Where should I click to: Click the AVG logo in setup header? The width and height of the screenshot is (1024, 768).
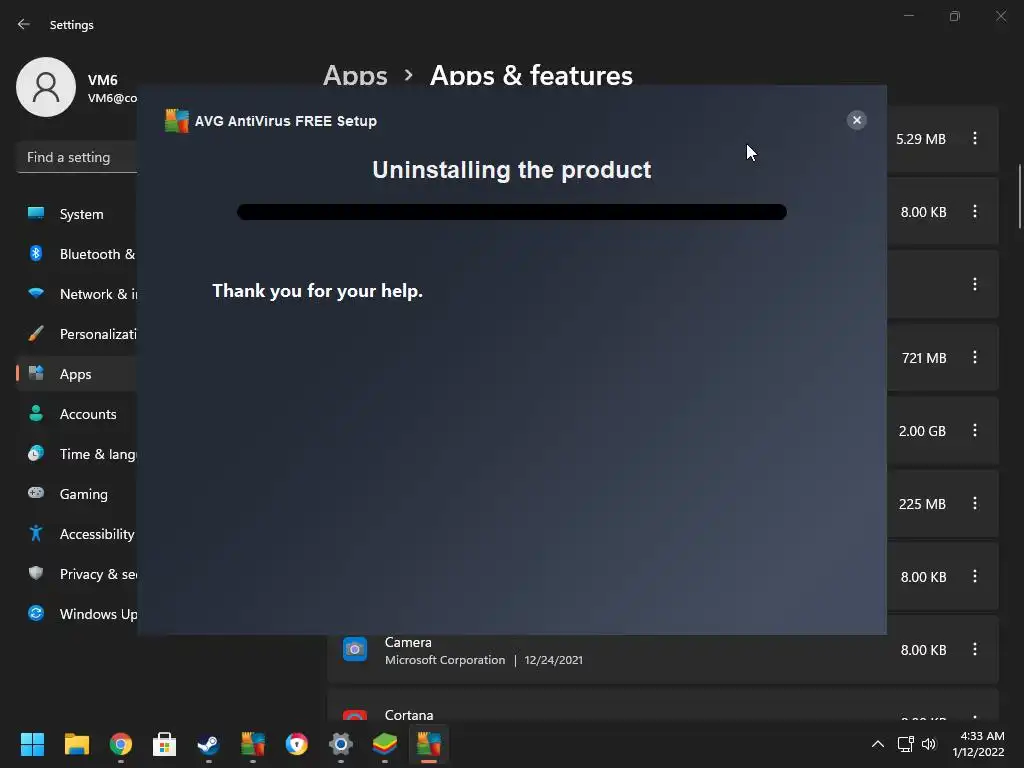coord(176,121)
